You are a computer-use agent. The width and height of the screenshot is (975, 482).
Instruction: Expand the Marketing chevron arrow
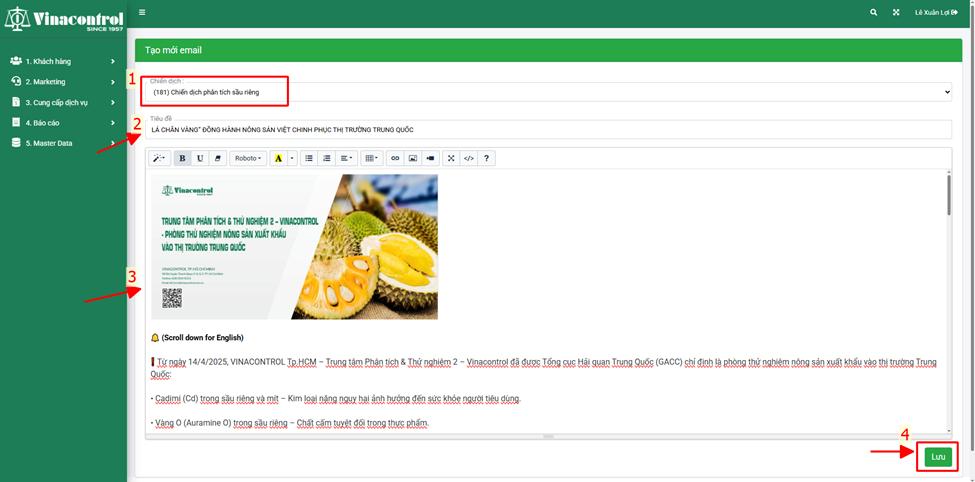(113, 81)
